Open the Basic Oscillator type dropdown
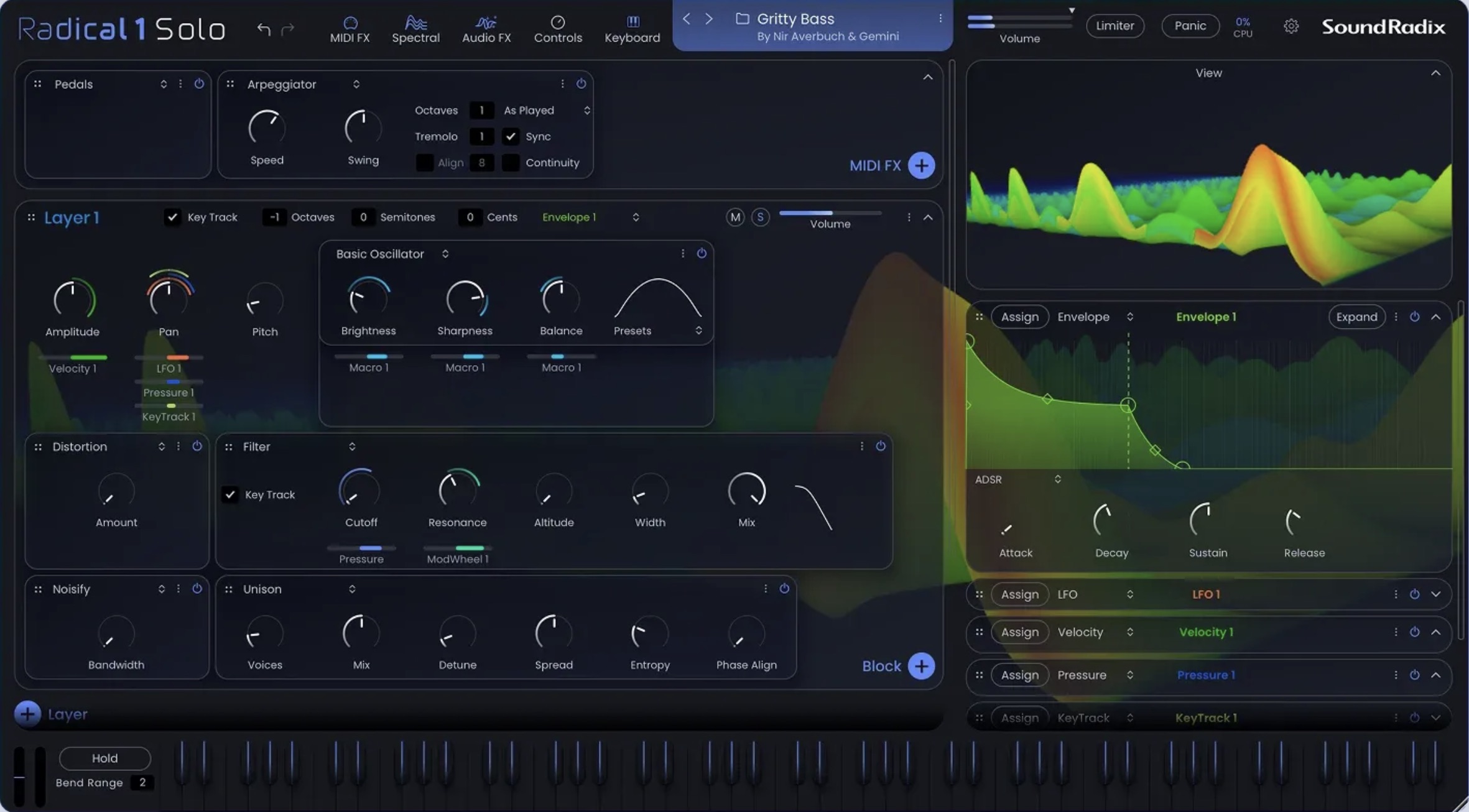Viewport: 1469px width, 812px height. click(445, 254)
